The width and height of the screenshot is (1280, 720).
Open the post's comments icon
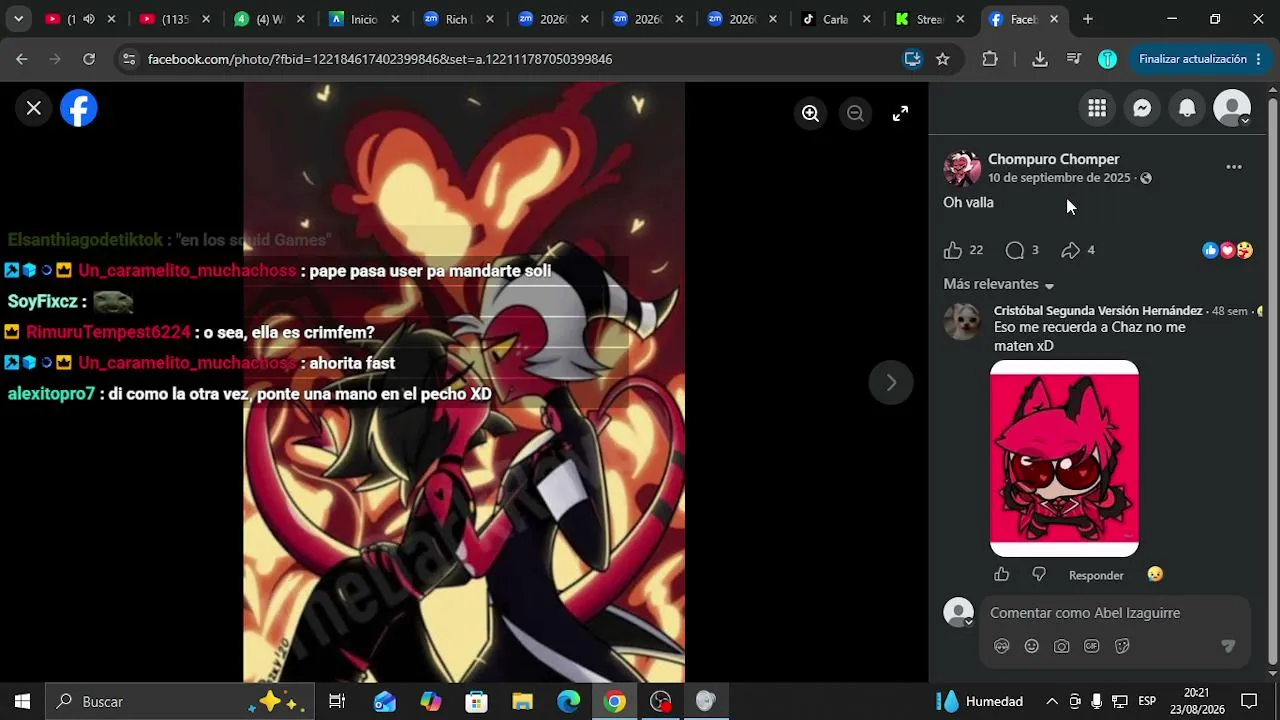[x=1015, y=250]
